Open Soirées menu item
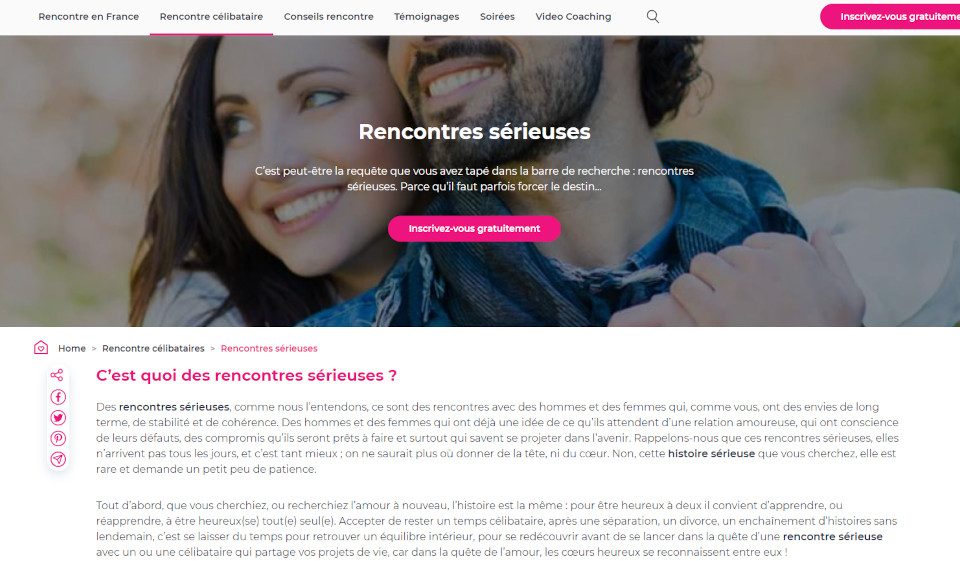Image resolution: width=960 pixels, height=561 pixels. point(497,17)
